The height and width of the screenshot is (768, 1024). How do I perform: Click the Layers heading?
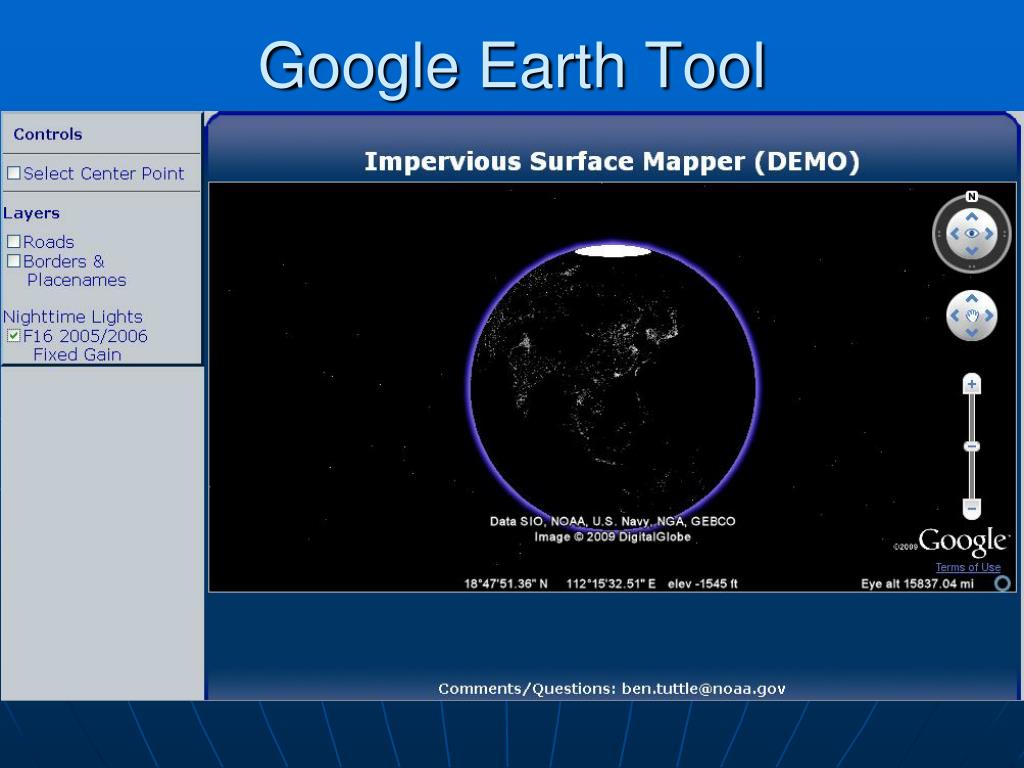click(31, 213)
